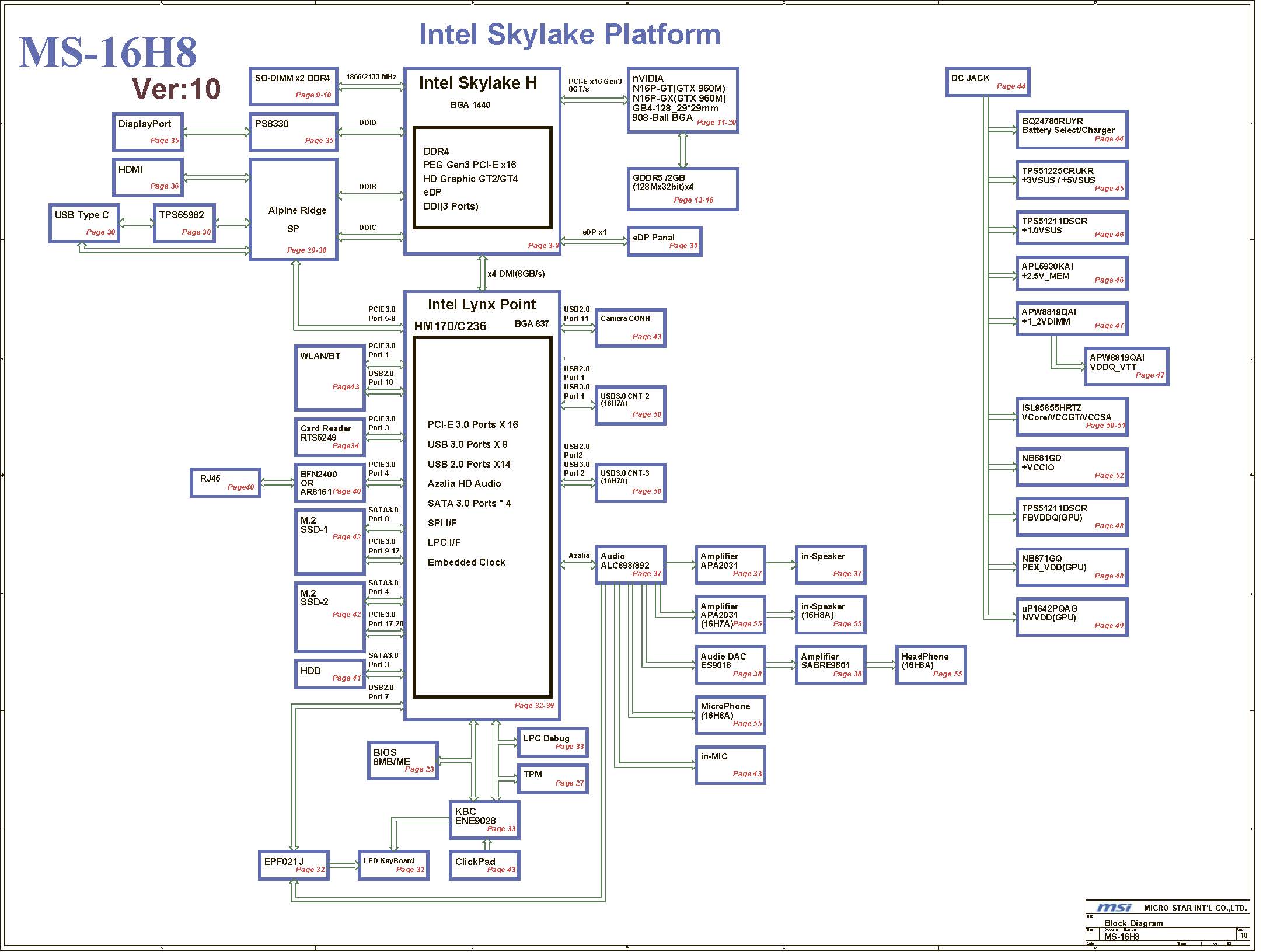
Task: Click the "DC JACK" block
Action: (x=988, y=82)
